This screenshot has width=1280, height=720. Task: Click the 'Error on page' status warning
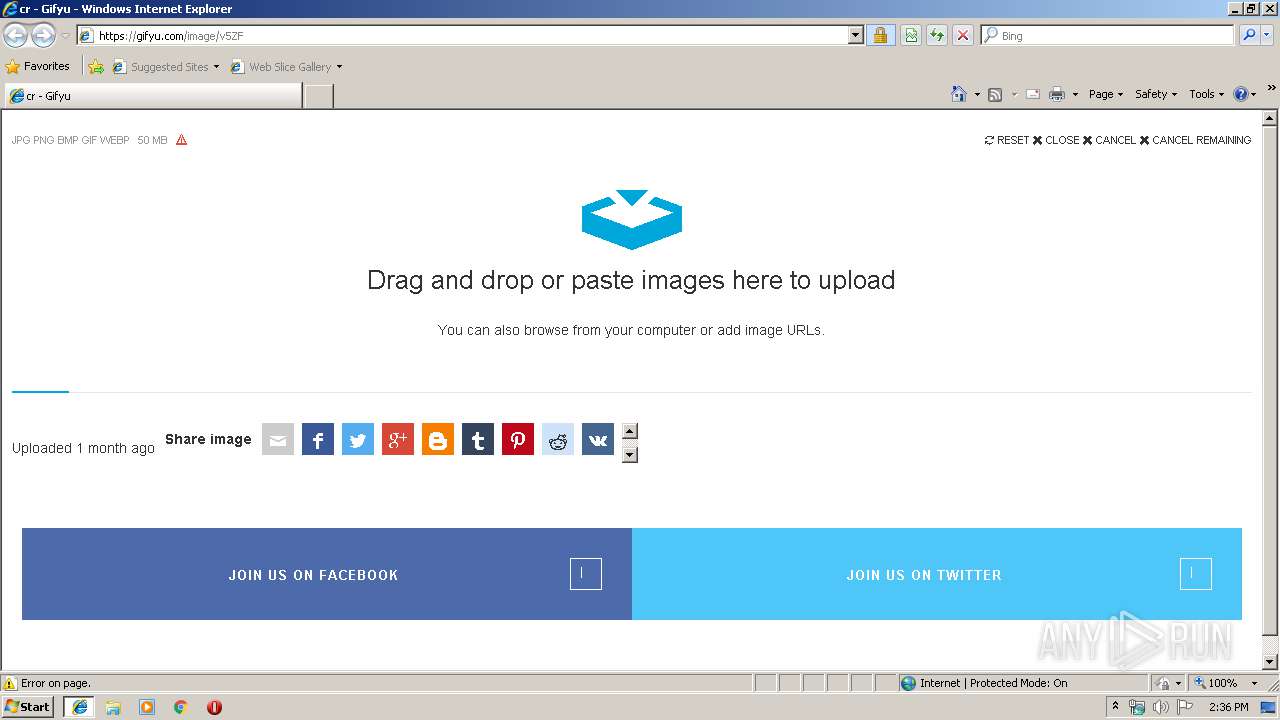[47, 683]
